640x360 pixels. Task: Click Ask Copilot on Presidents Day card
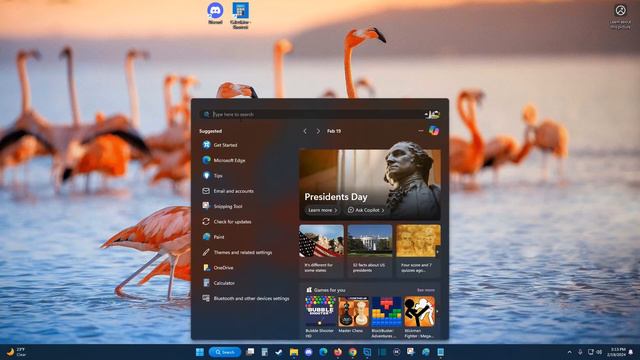(x=366, y=210)
